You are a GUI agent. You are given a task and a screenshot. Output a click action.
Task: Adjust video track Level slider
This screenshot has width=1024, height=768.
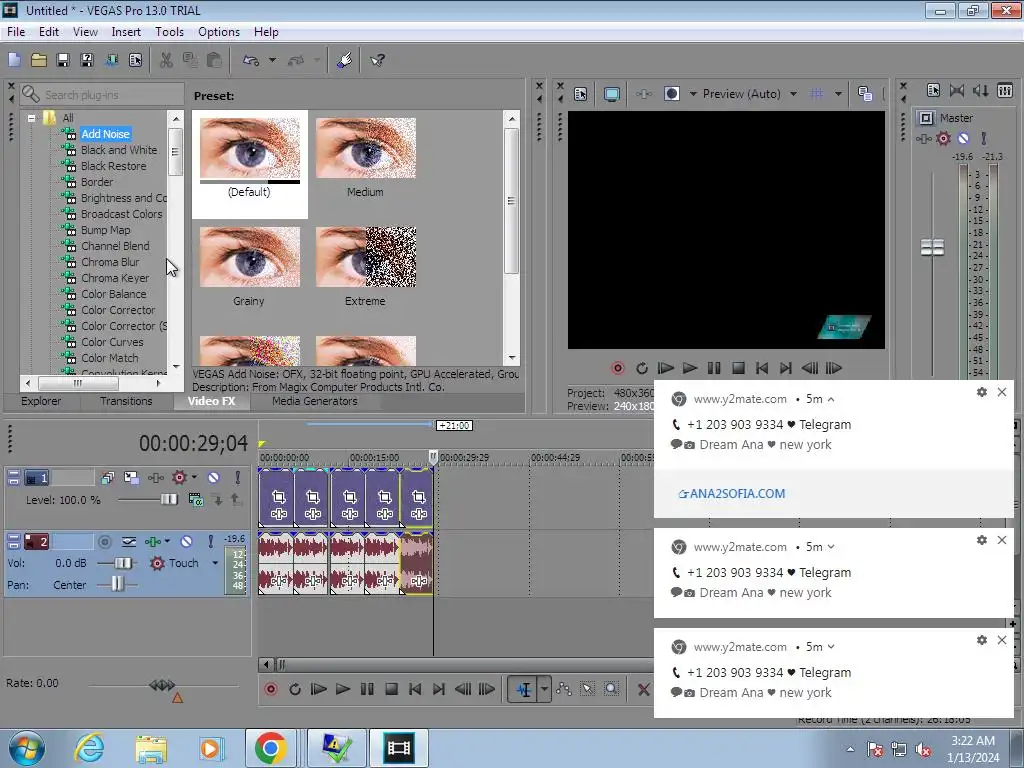[x=168, y=500]
